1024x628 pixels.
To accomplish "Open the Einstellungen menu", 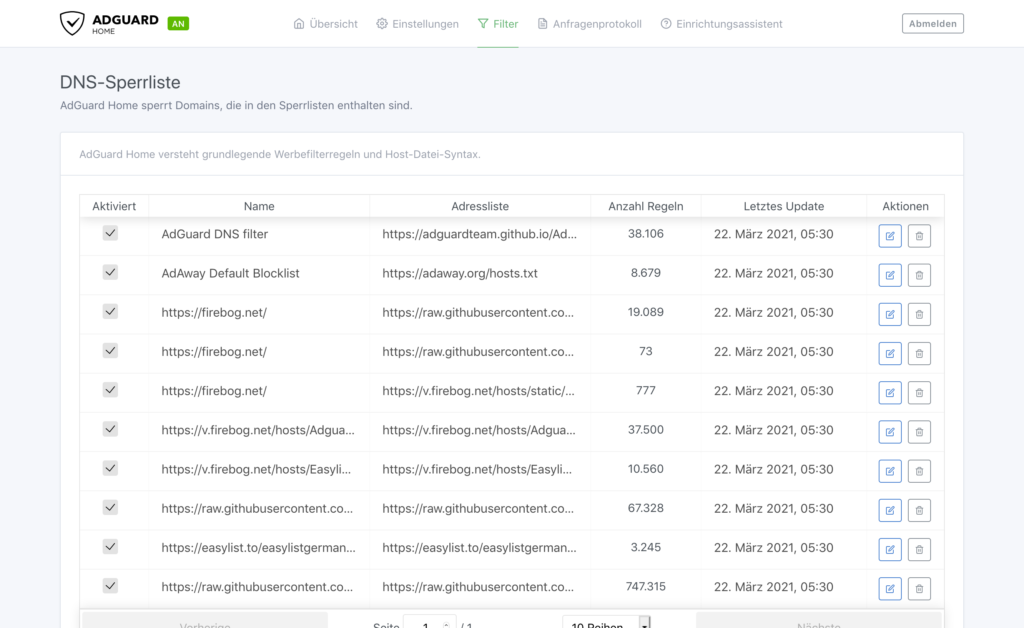I will tap(417, 24).
